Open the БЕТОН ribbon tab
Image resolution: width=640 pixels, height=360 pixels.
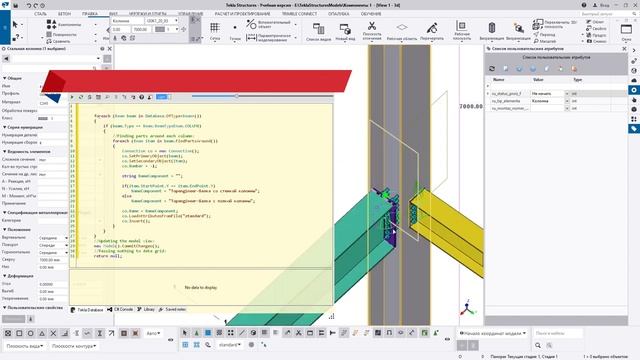64,13
